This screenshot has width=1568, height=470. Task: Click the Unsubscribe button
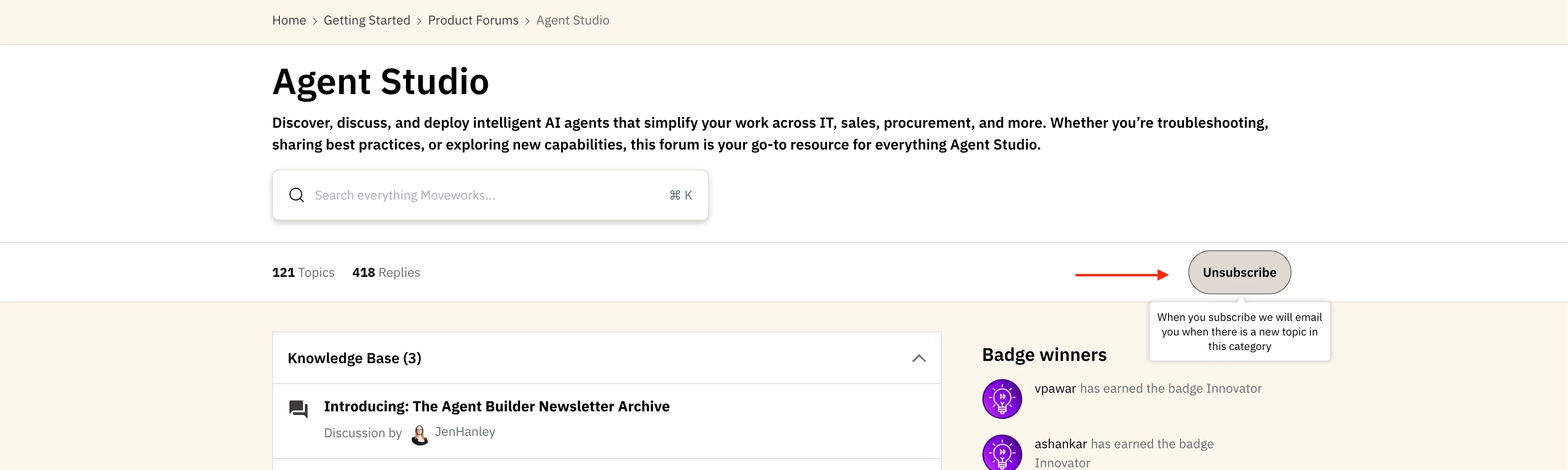1239,272
